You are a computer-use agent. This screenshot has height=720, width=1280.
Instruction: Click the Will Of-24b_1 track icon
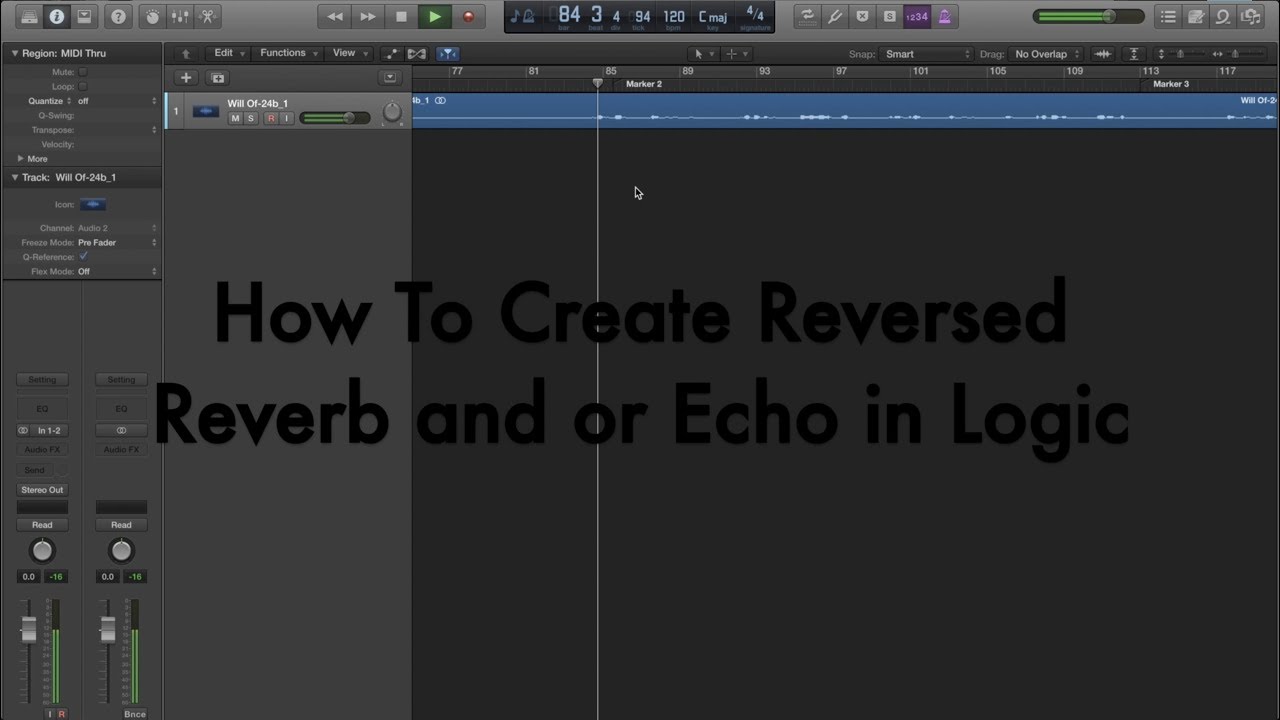point(206,111)
